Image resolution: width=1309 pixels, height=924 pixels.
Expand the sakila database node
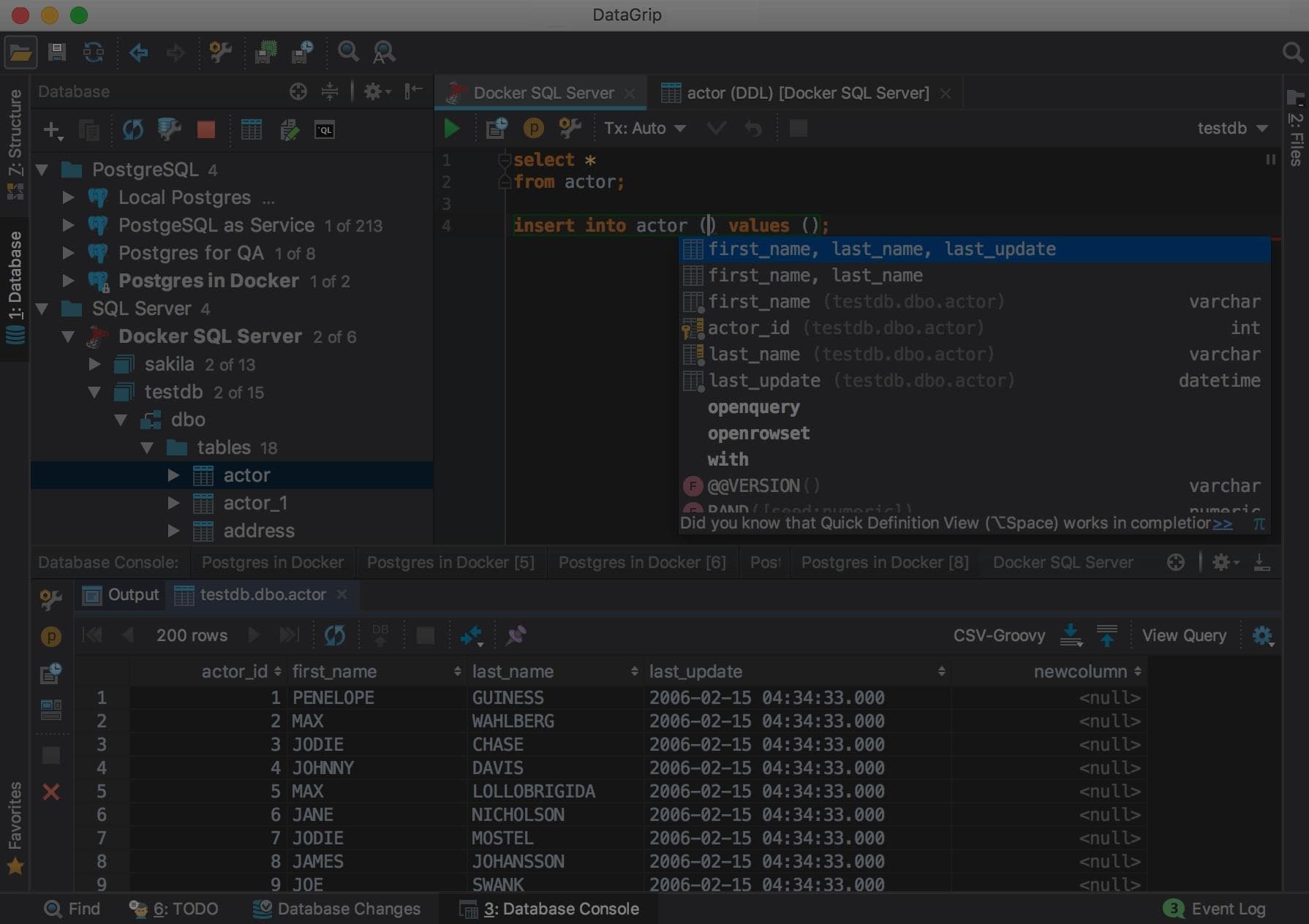(96, 364)
